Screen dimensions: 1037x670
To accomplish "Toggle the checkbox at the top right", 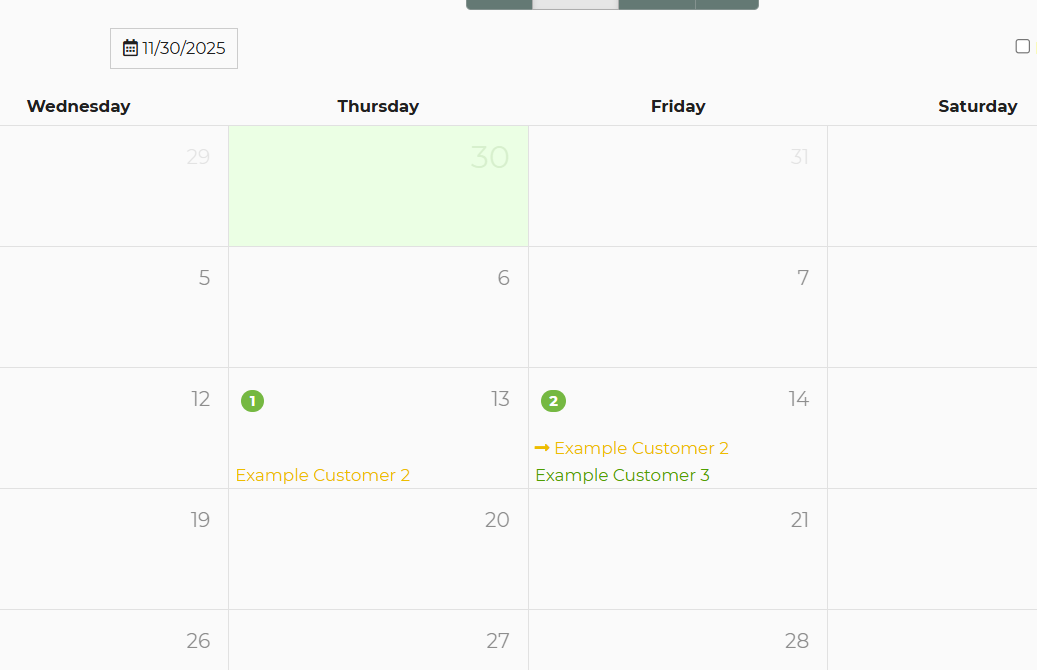I will tap(1022, 46).
